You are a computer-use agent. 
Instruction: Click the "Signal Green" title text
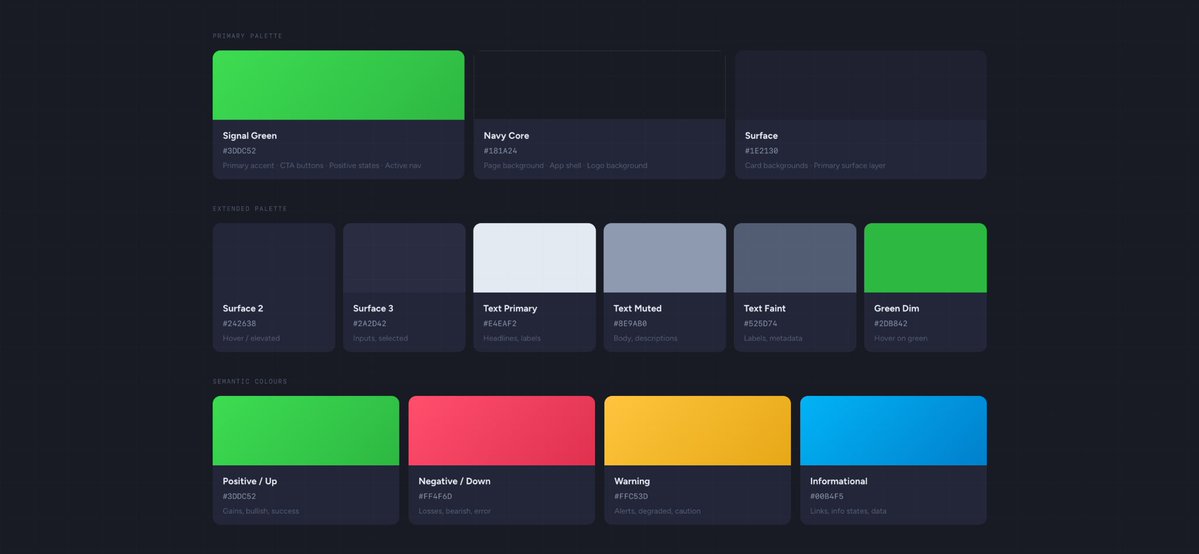coord(250,135)
